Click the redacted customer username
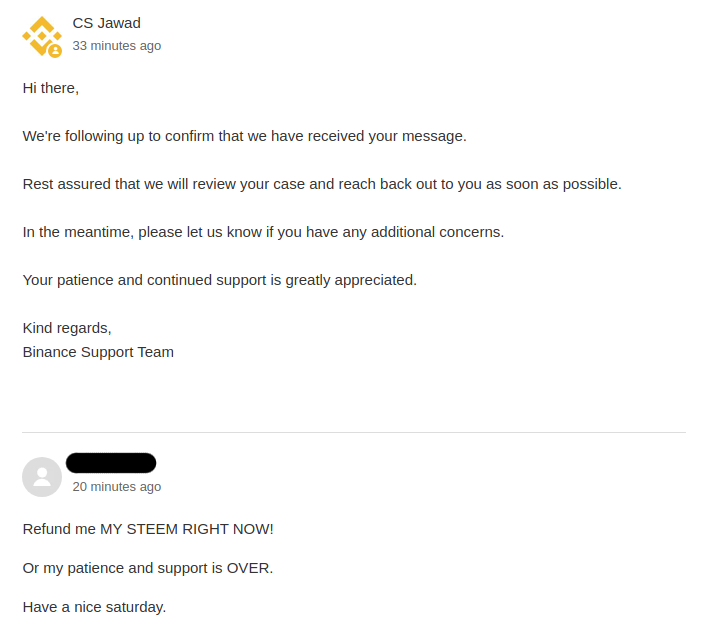Viewport: 725px width, 638px height. click(x=111, y=463)
